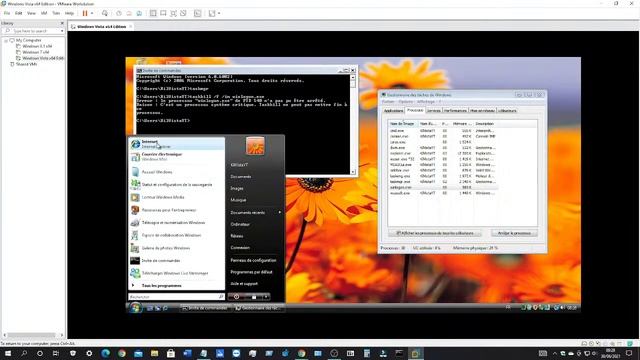The width and height of the screenshot is (640, 360).
Task: Click the Send Ctrl+Alt+Del toolbar icon
Action: [x=105, y=13]
